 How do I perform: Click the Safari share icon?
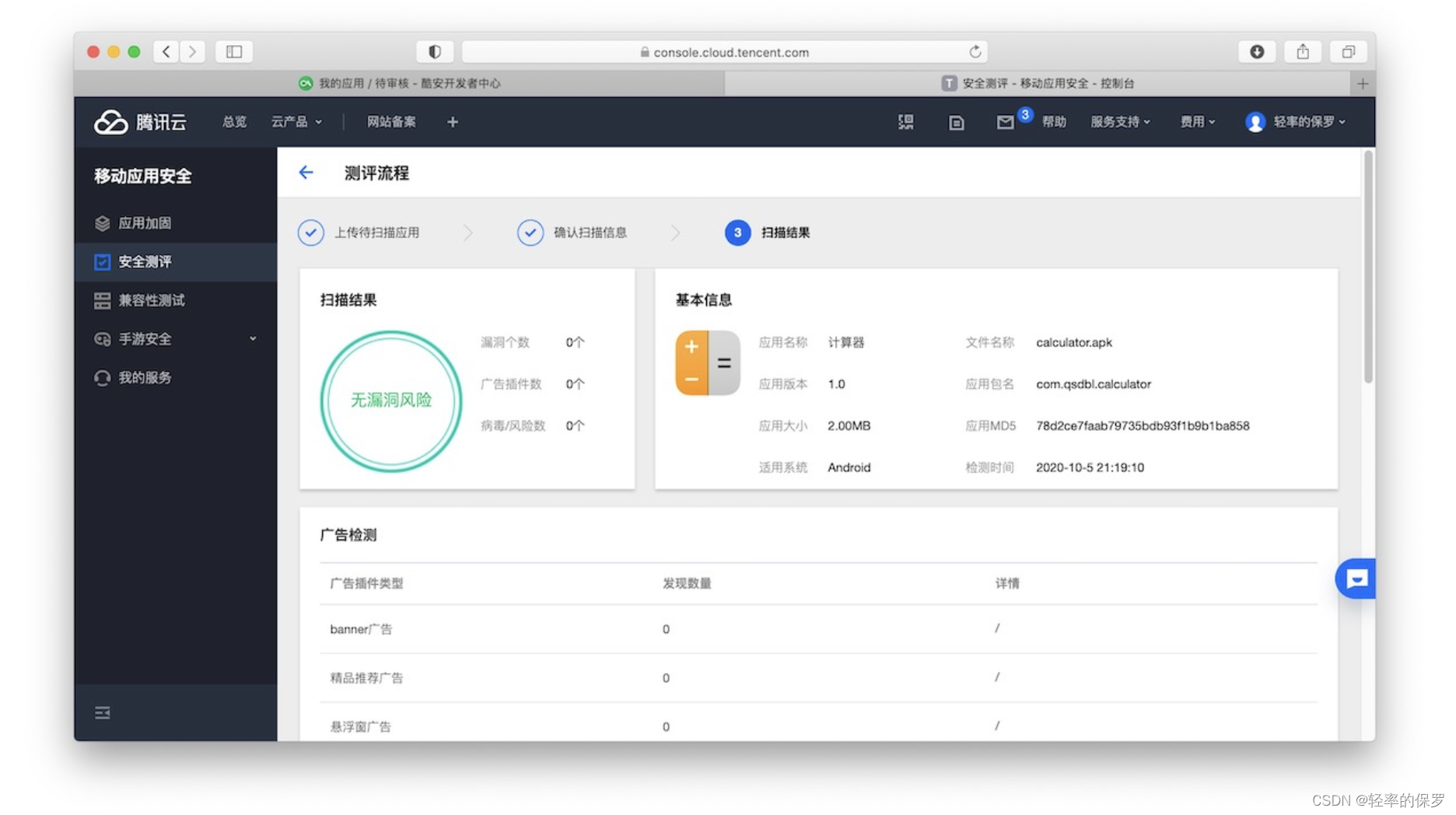[x=1303, y=51]
